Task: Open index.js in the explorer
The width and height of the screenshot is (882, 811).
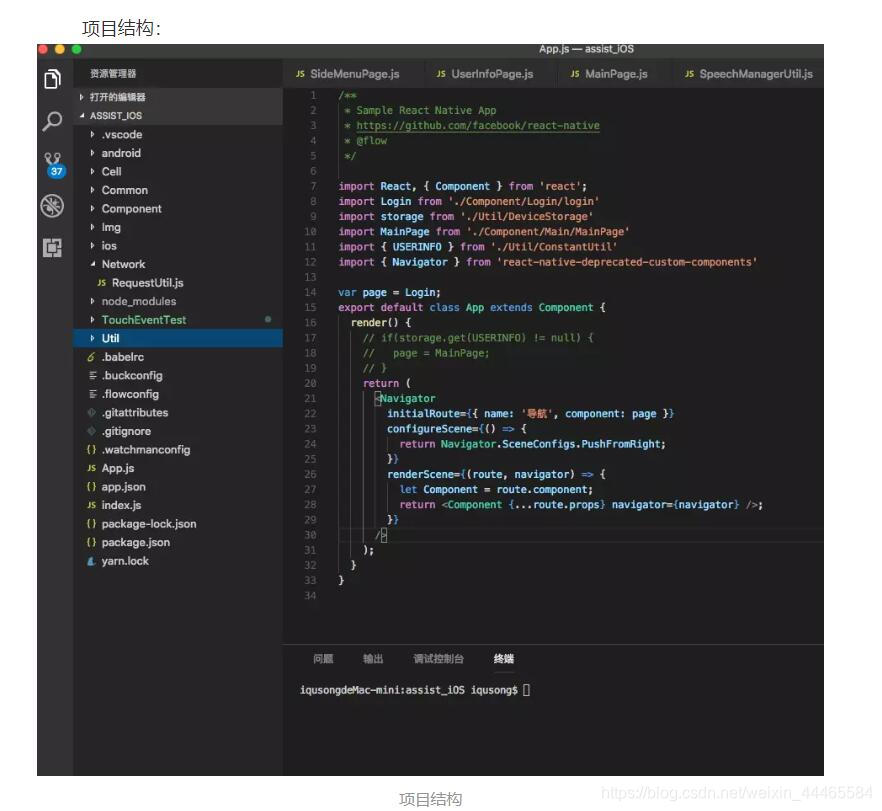Action: click(x=121, y=505)
